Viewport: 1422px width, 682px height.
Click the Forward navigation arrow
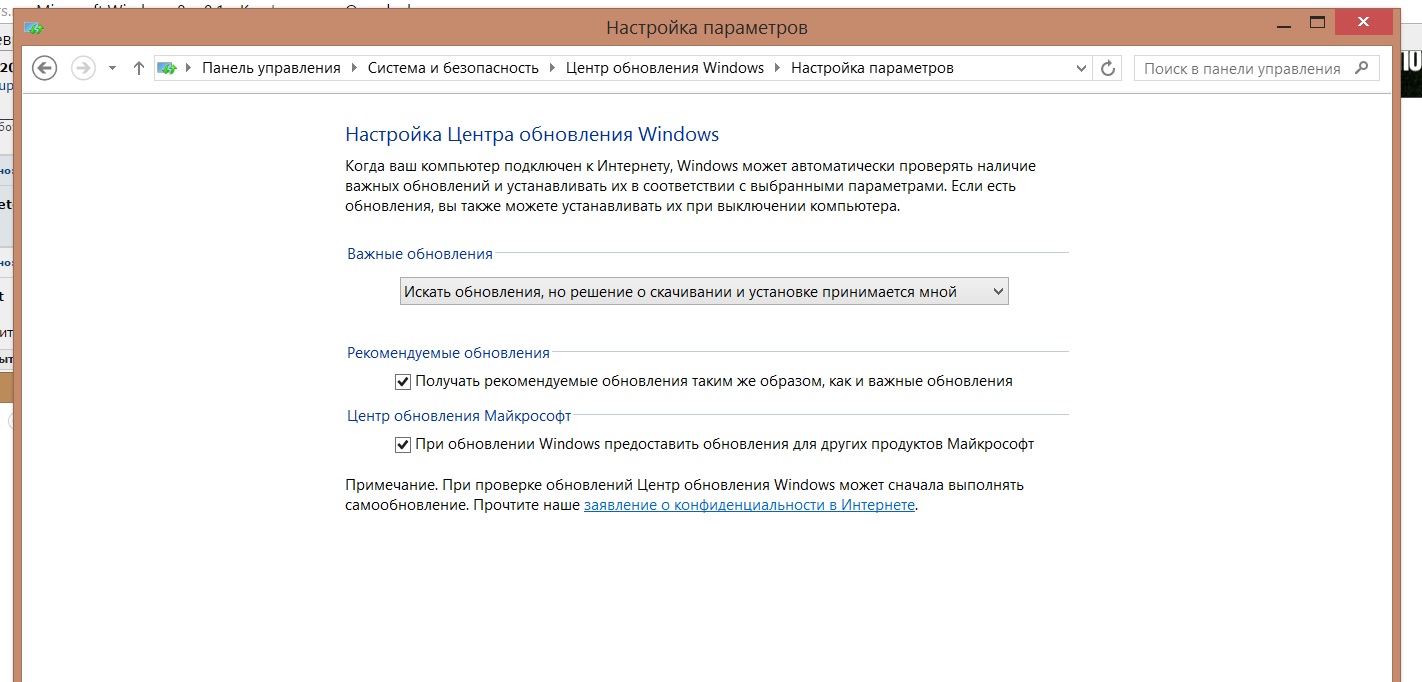click(x=84, y=68)
